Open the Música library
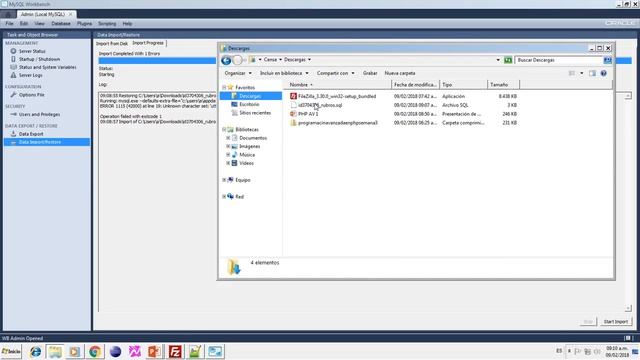Screen dimensions: 640x360 click(247, 155)
